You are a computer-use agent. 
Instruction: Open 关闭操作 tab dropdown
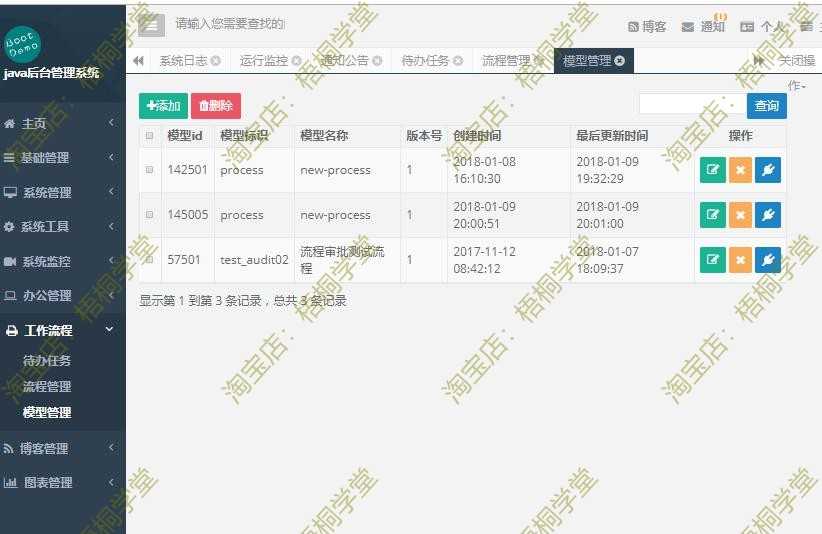point(797,61)
